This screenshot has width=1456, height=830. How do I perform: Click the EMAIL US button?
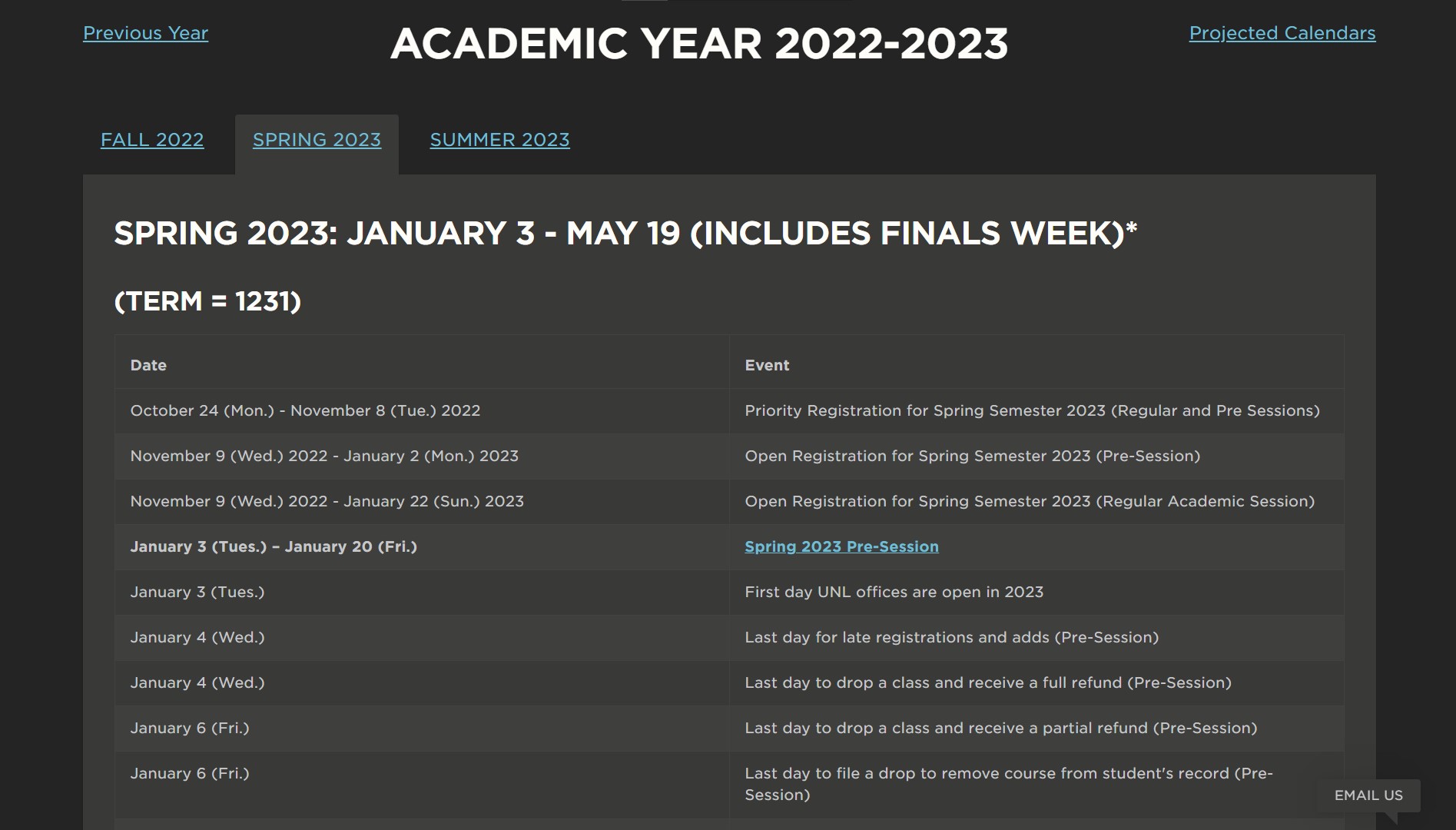pos(1367,795)
